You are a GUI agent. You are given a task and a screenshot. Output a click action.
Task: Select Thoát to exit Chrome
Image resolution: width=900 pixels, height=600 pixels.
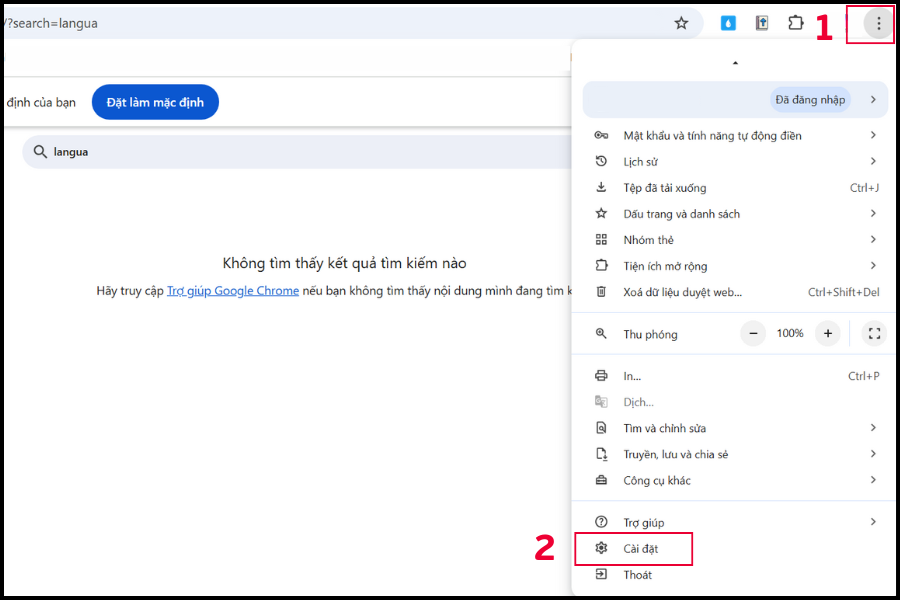point(637,575)
